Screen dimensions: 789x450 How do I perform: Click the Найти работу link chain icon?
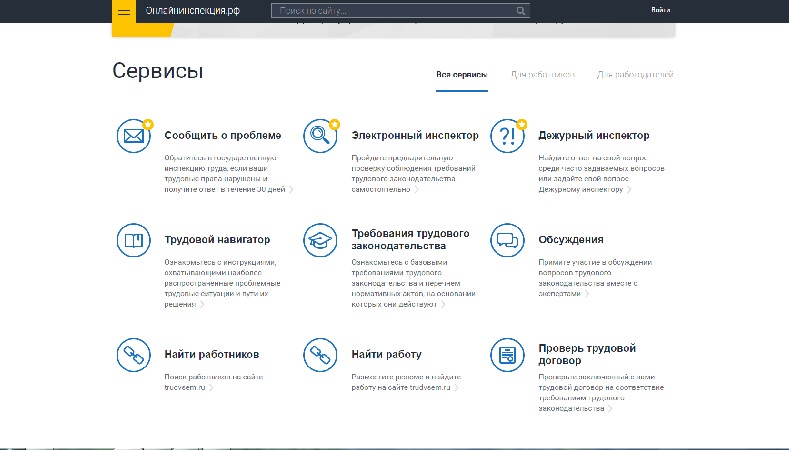point(320,355)
